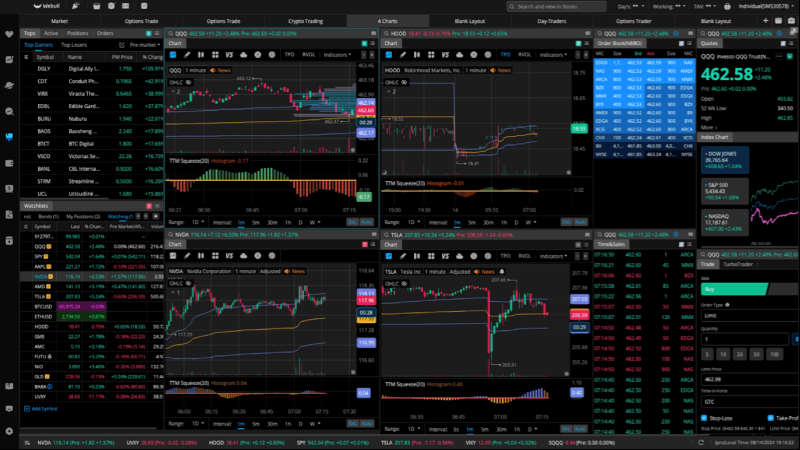Select the pencil drawing tool in QQQ chart
Viewport: 800px width, 450px height.
pyautogui.click(x=187, y=55)
